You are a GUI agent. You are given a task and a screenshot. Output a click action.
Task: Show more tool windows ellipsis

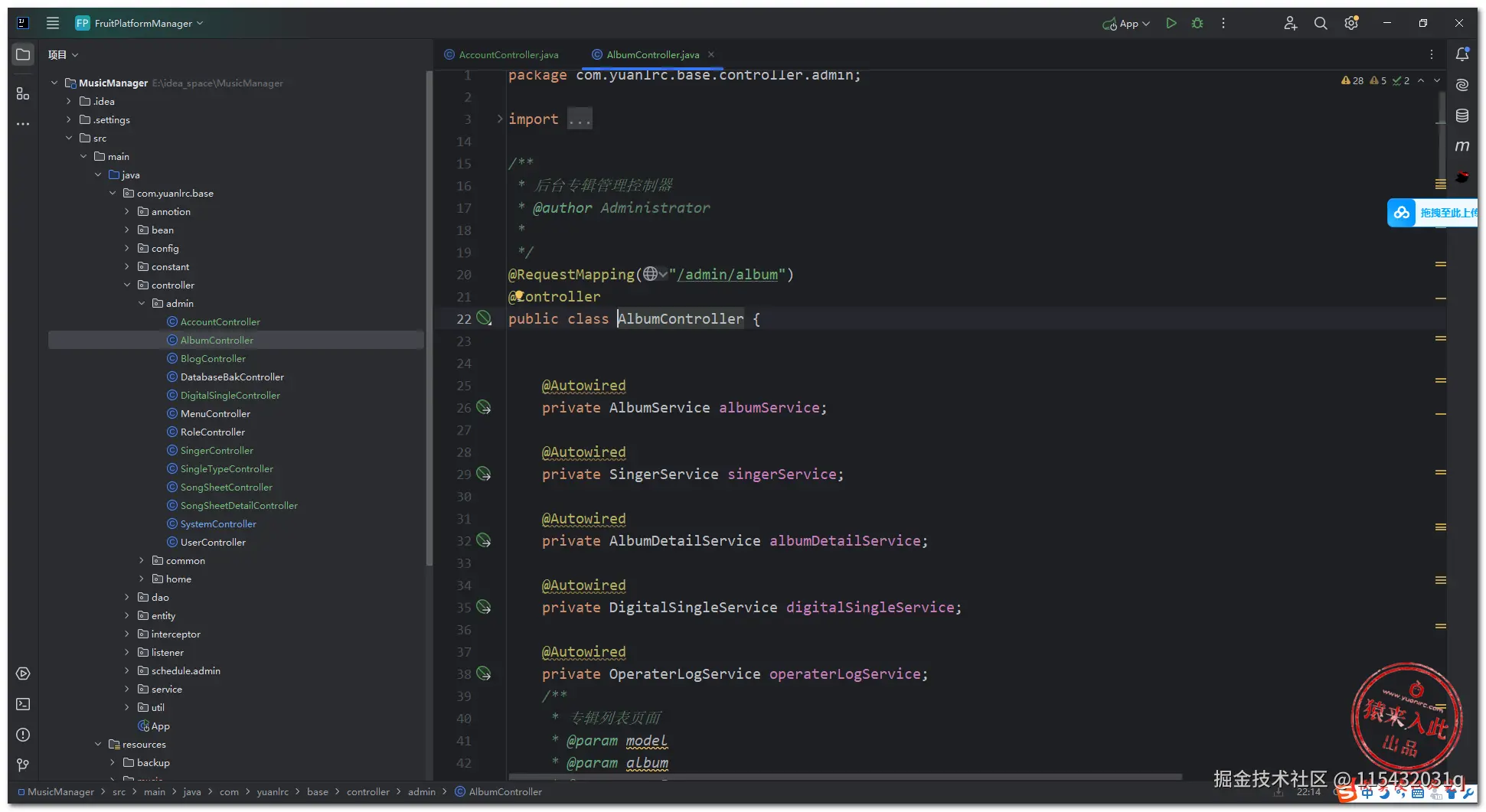tap(23, 123)
